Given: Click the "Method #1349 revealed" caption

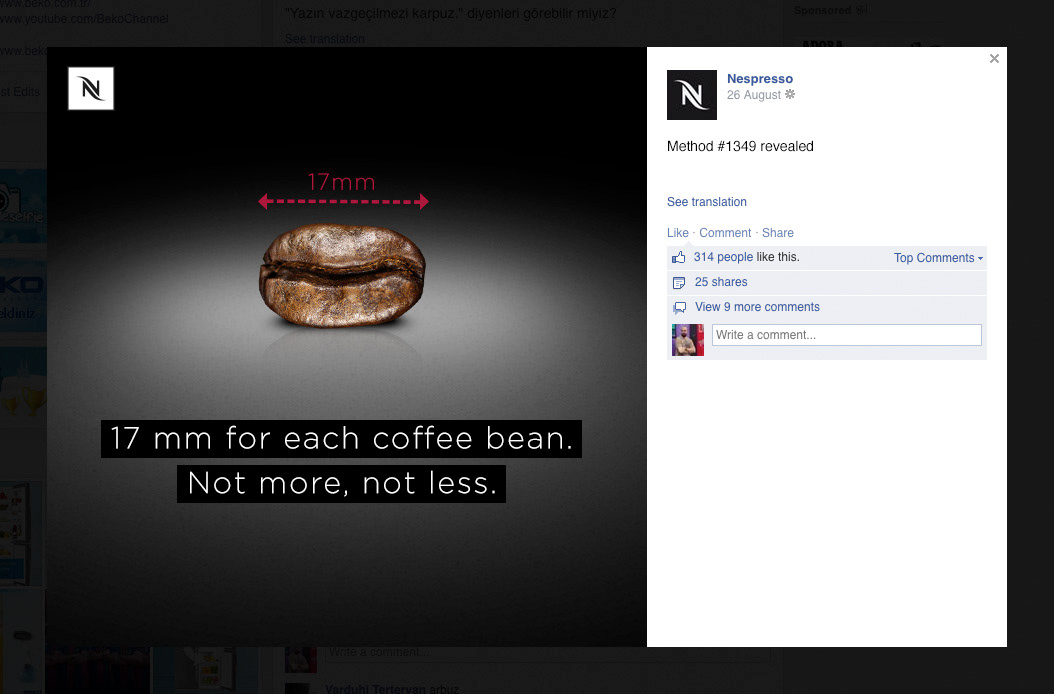Looking at the screenshot, I should pos(740,146).
